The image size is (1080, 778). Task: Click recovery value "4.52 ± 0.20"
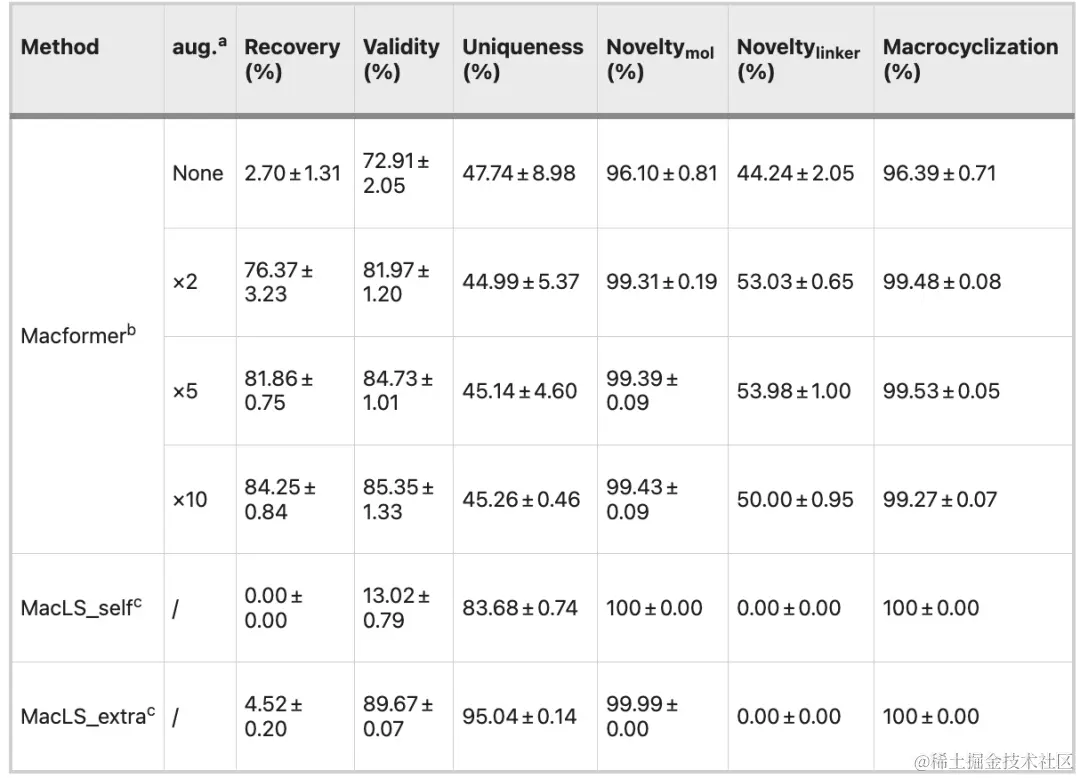tap(273, 717)
